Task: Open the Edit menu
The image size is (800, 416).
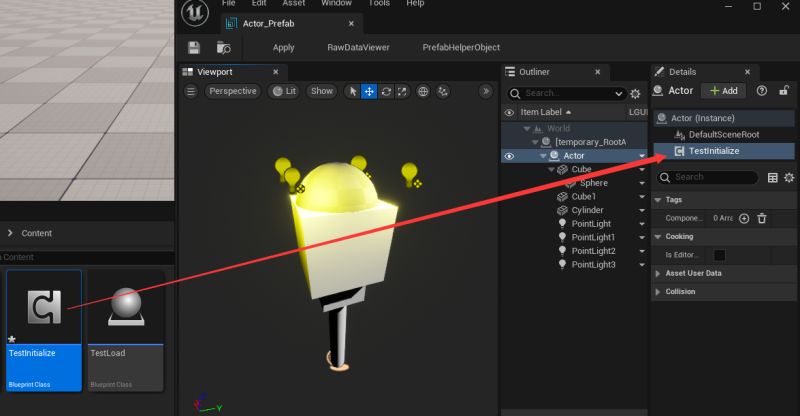Action: click(259, 3)
